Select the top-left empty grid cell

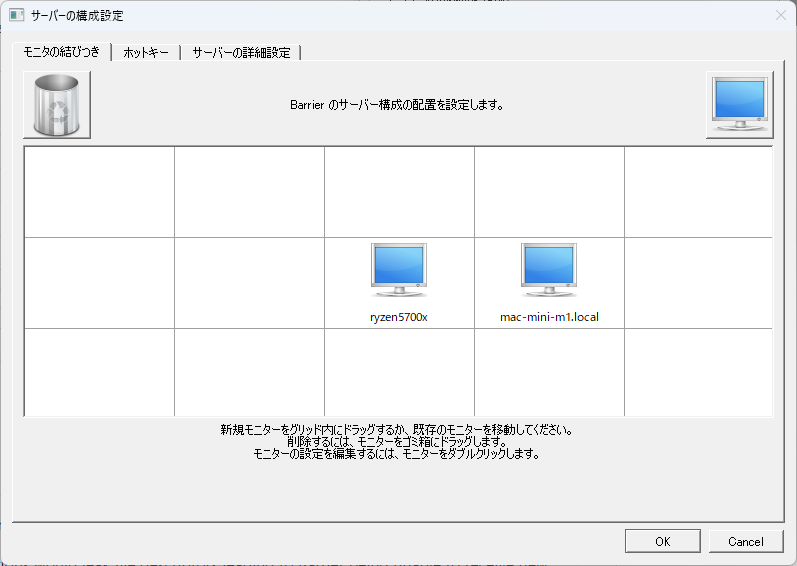coord(99,192)
